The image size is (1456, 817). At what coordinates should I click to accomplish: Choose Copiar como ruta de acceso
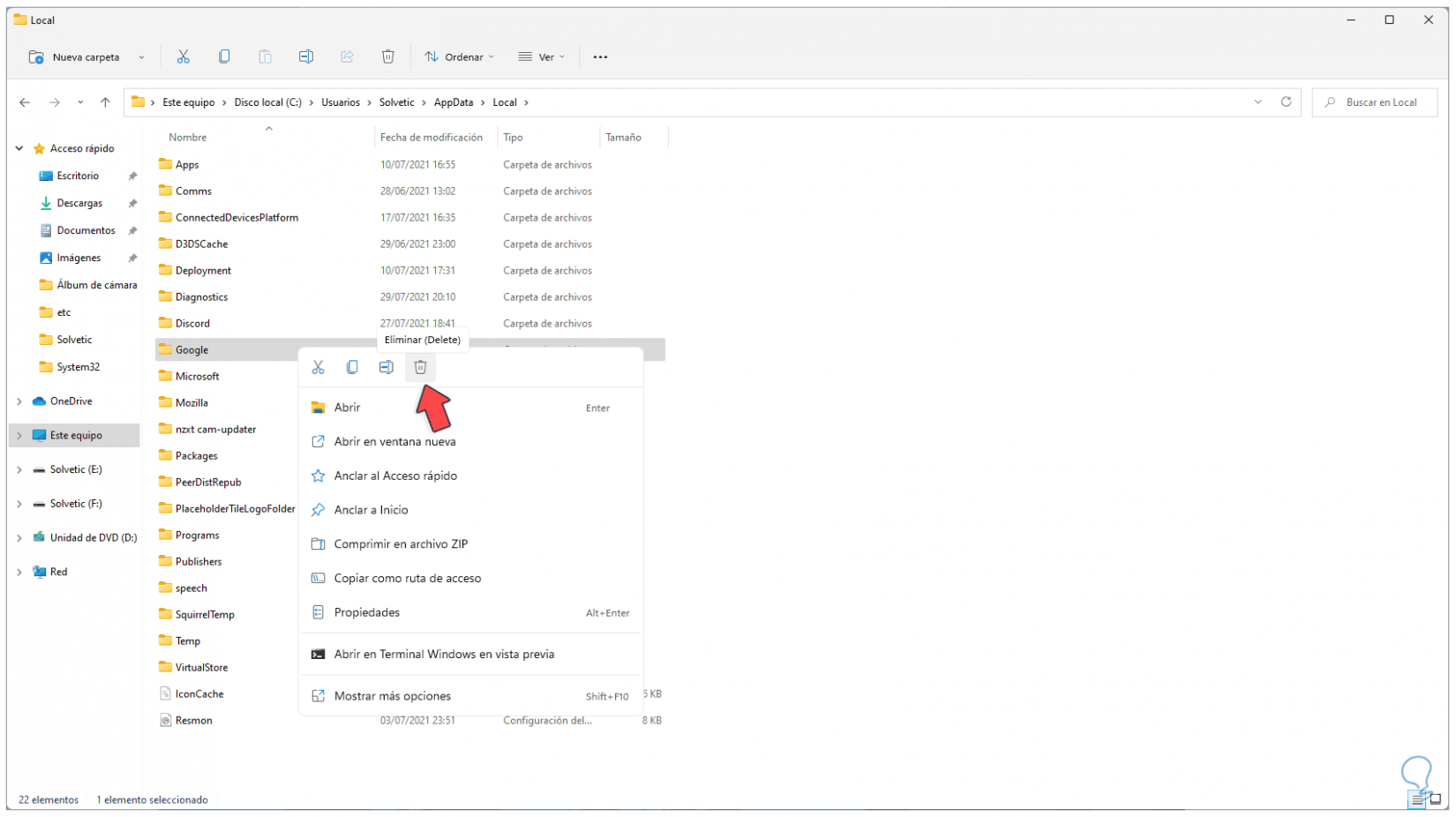(471, 579)
